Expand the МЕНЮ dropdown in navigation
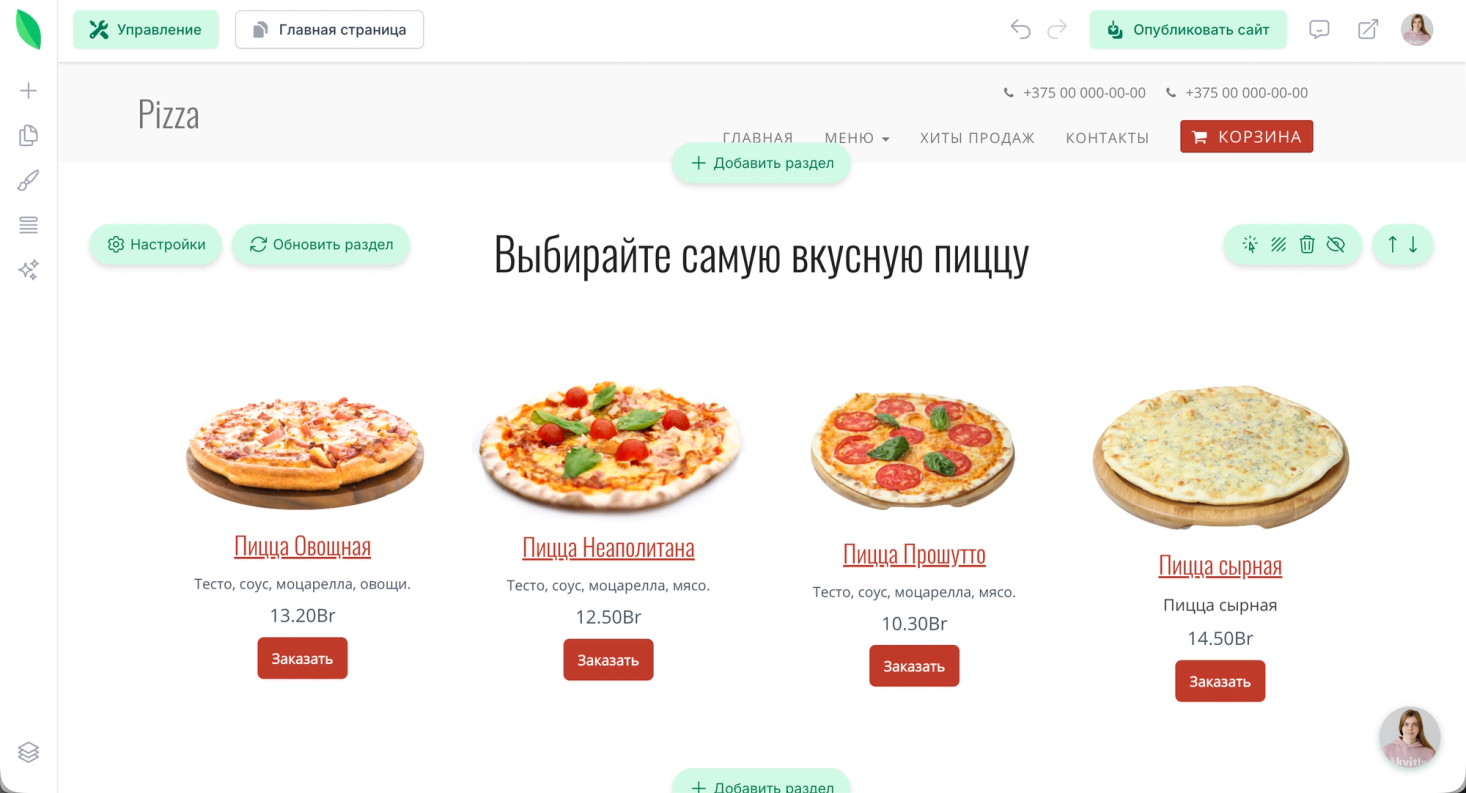The image size is (1466, 793). click(857, 138)
